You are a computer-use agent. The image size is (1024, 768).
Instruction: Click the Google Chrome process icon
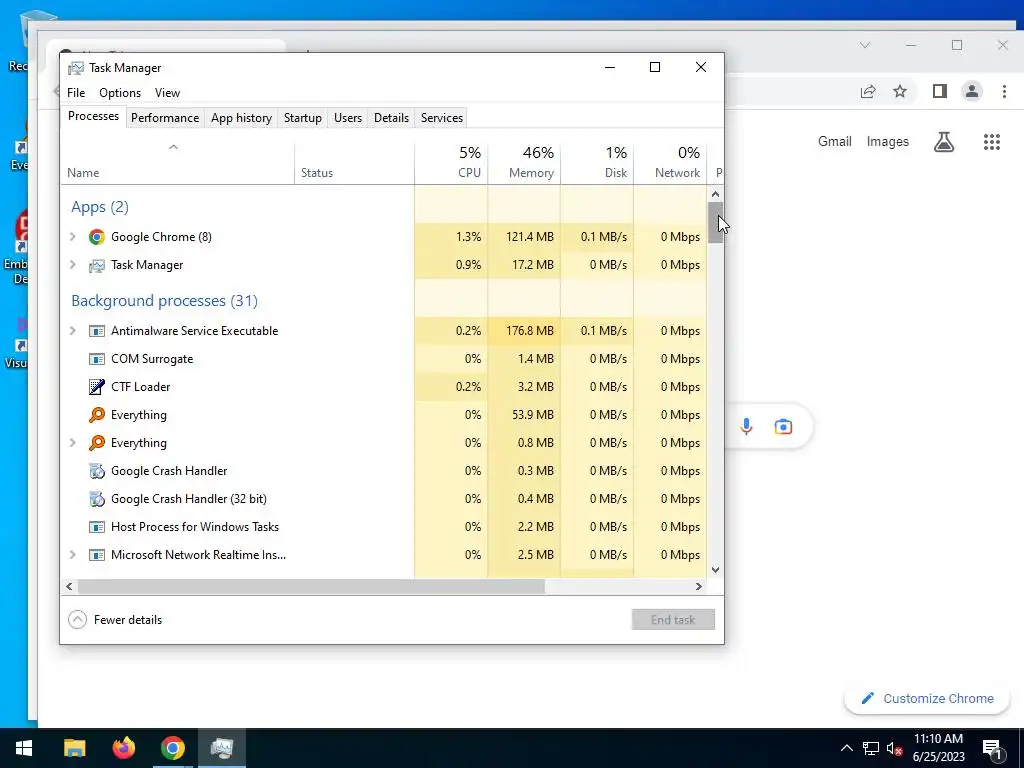point(97,237)
